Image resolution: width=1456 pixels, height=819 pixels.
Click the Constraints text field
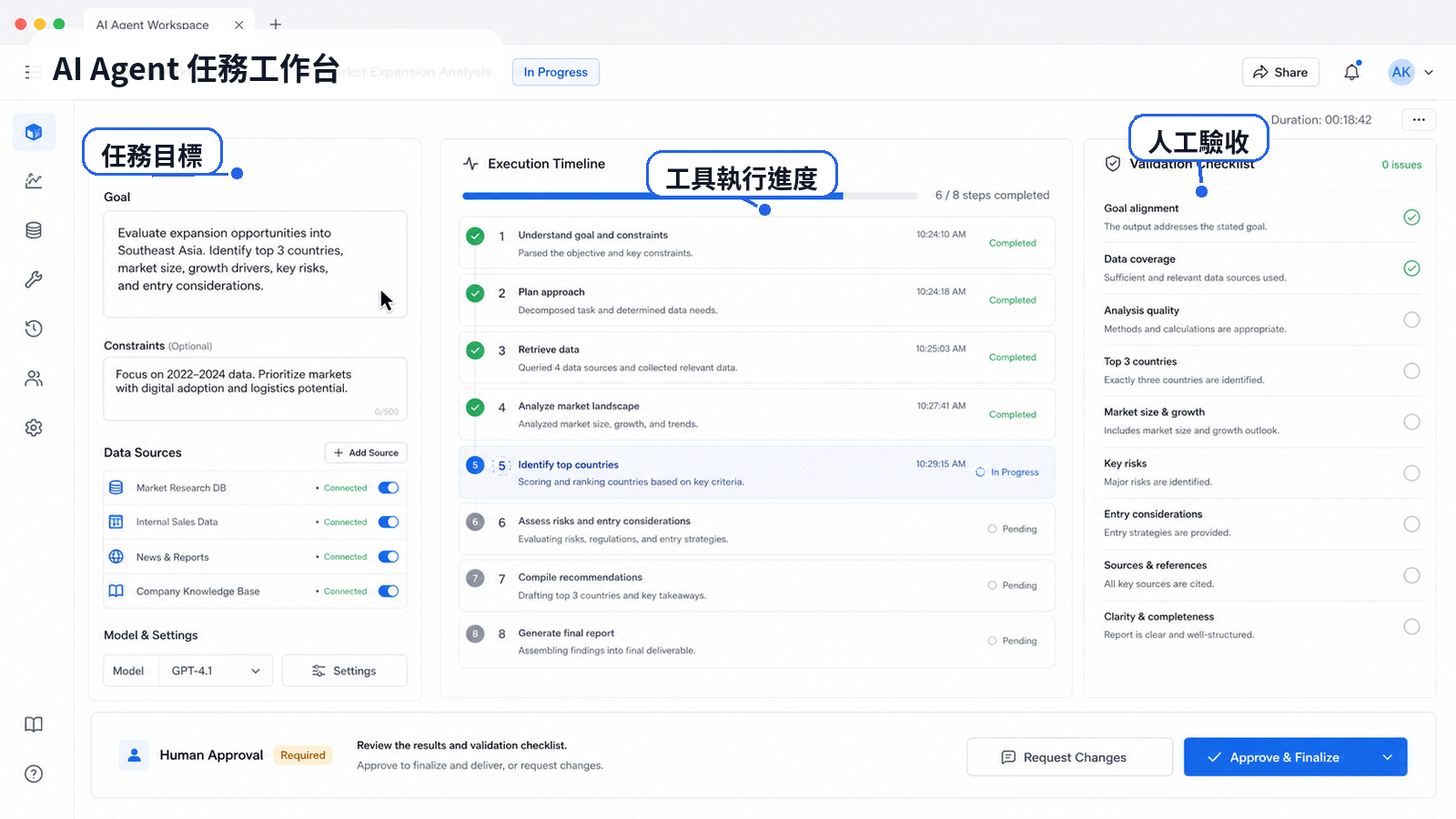click(x=255, y=389)
